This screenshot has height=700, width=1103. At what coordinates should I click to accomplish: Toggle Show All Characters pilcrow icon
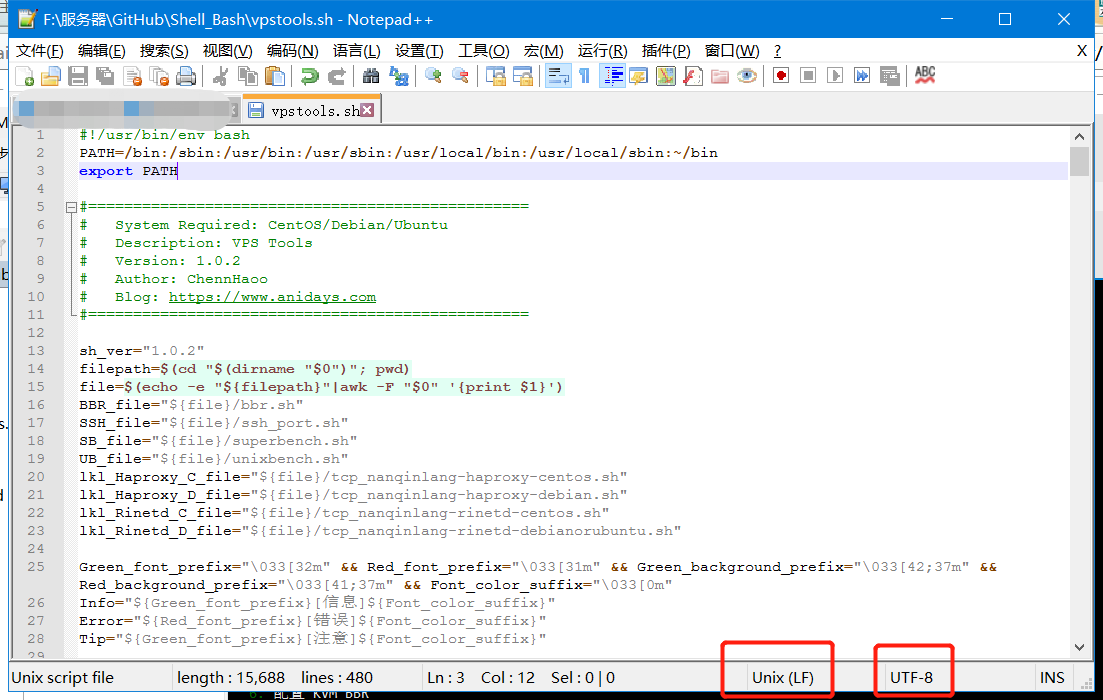[585, 76]
